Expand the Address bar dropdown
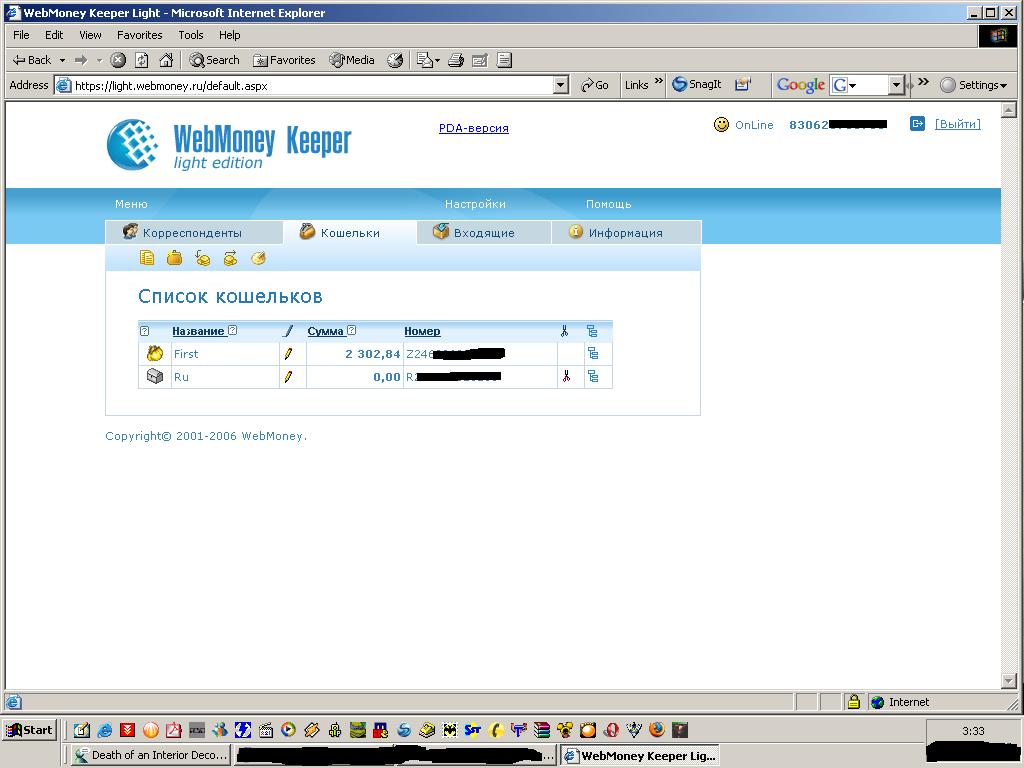The height and width of the screenshot is (768, 1024). click(x=560, y=85)
